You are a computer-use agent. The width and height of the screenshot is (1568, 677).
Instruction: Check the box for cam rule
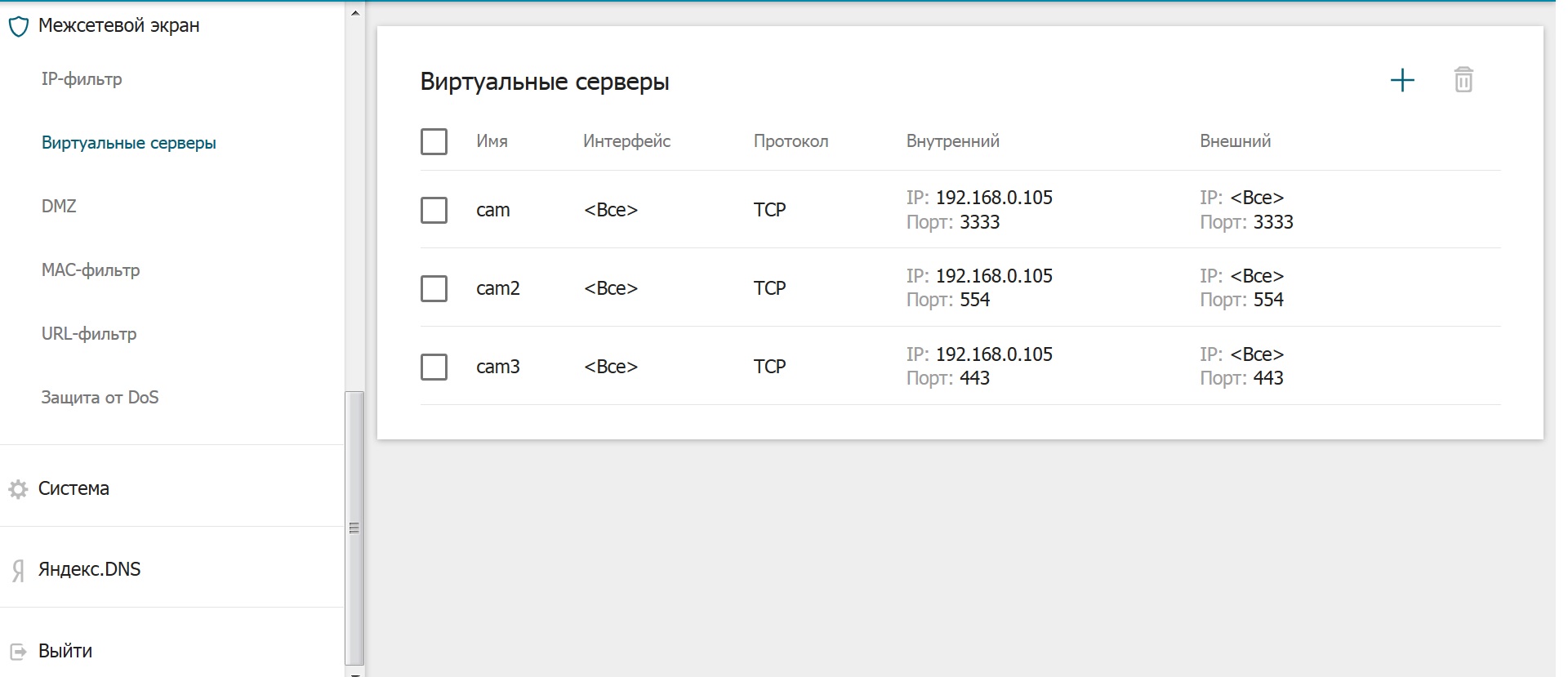(434, 210)
